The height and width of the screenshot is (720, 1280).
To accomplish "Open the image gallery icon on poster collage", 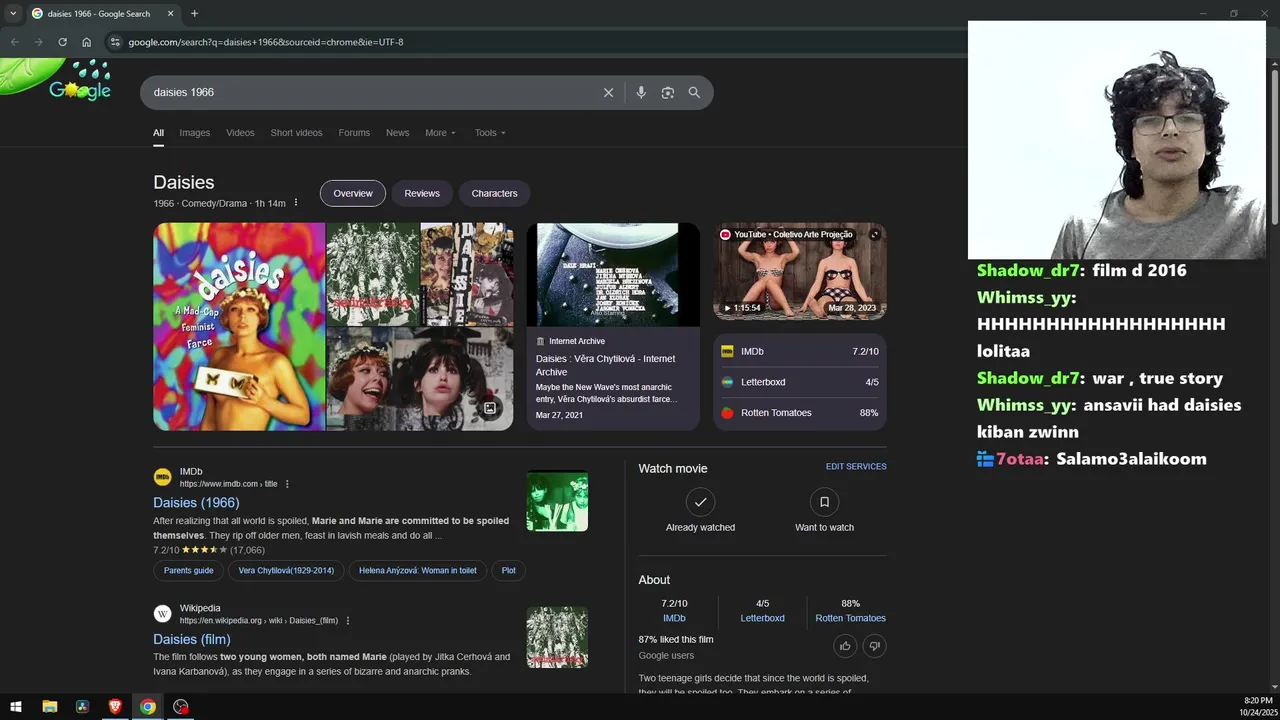I will [490, 408].
